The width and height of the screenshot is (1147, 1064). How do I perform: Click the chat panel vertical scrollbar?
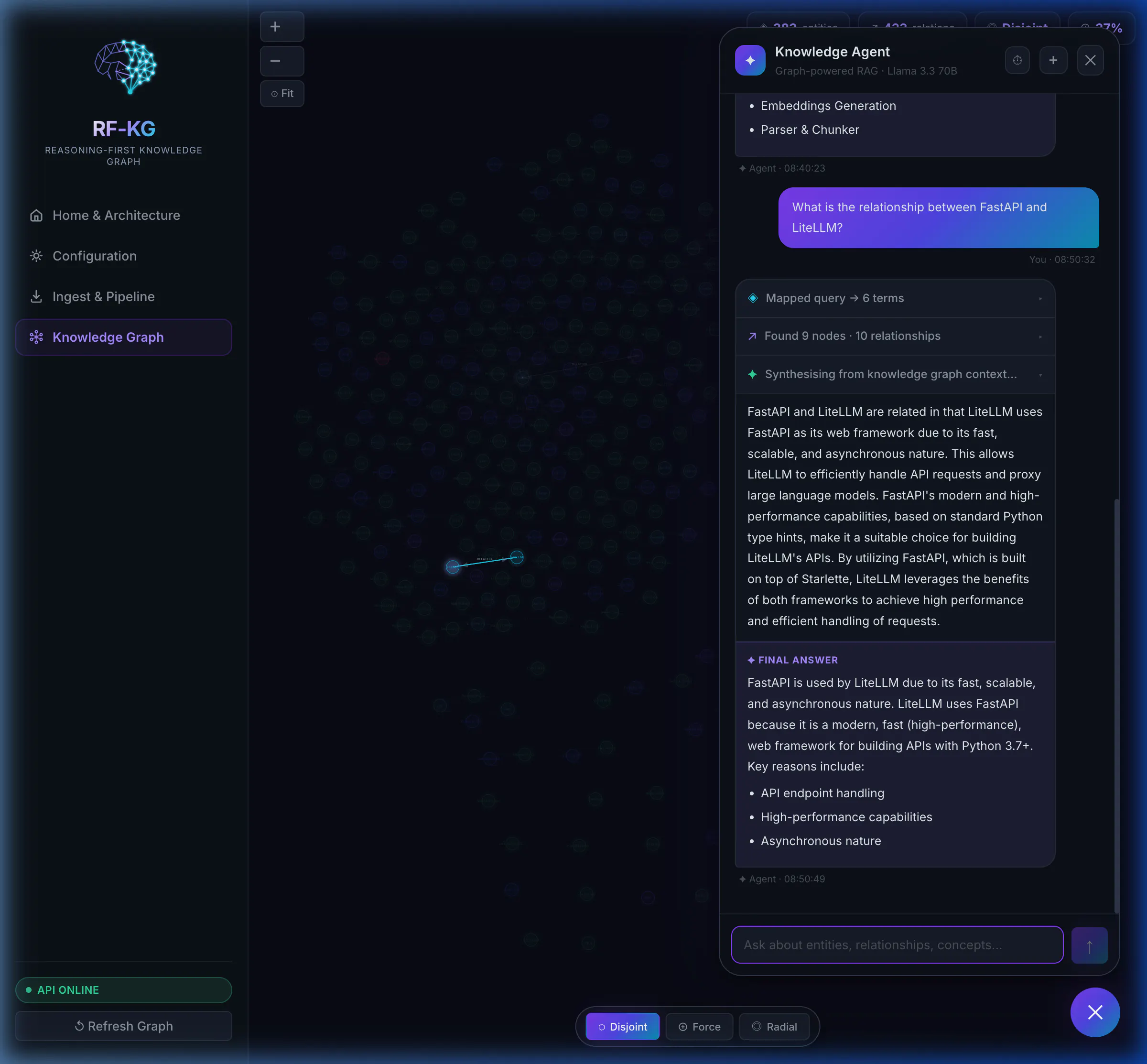point(1116,706)
